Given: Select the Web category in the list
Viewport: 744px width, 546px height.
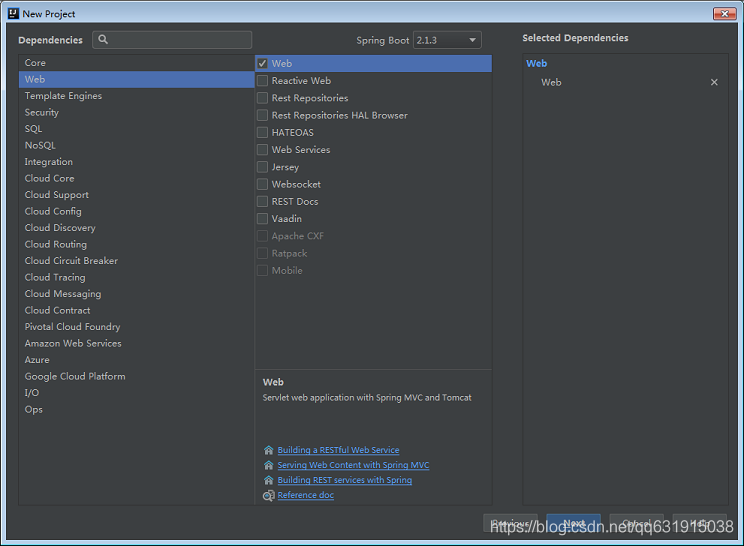Looking at the screenshot, I should pyautogui.click(x=136, y=79).
